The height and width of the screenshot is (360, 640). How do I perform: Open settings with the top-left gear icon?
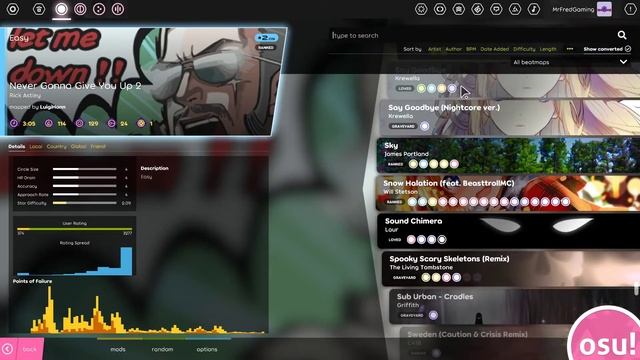click(x=13, y=9)
